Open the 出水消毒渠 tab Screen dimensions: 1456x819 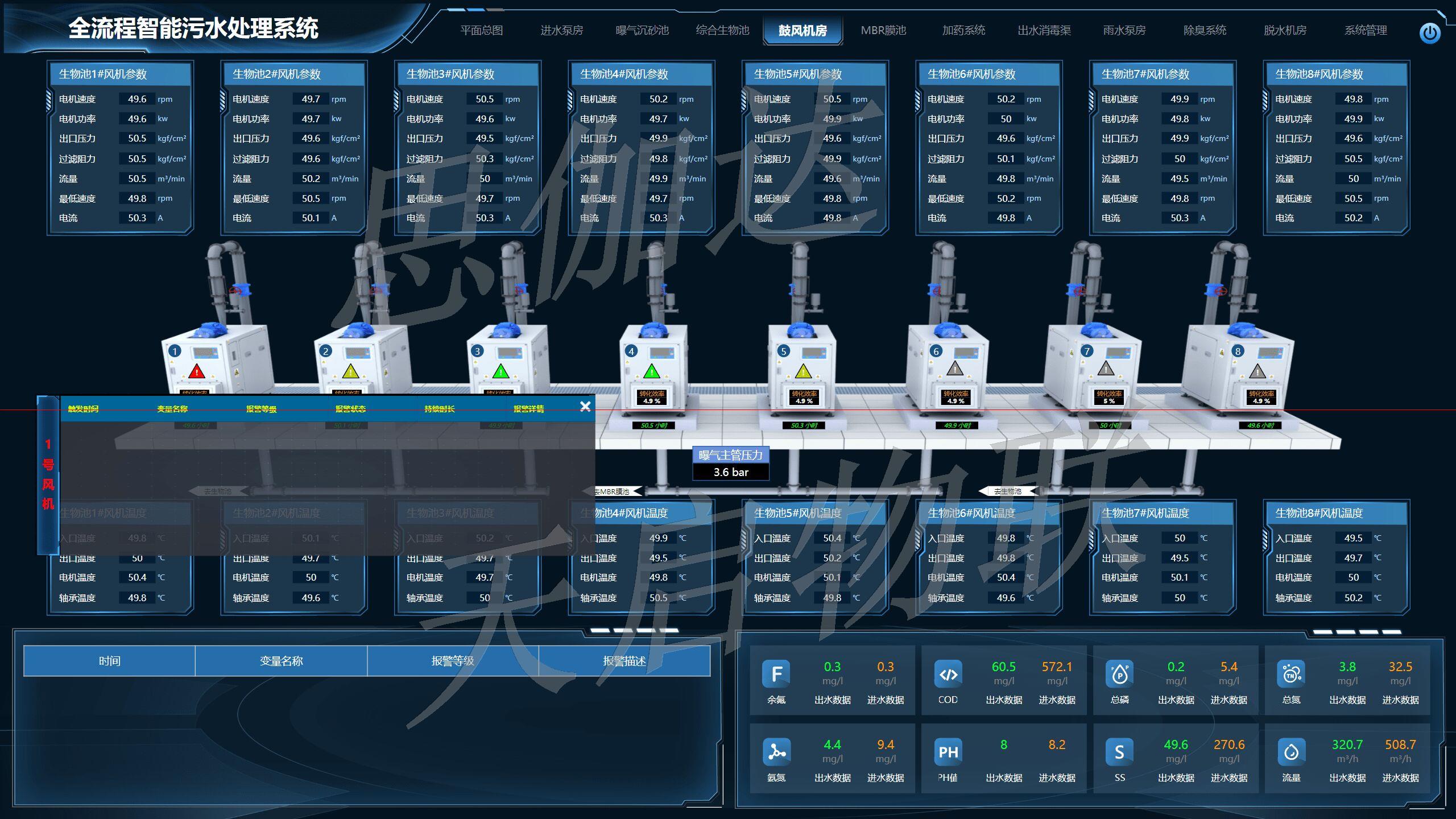[1044, 30]
